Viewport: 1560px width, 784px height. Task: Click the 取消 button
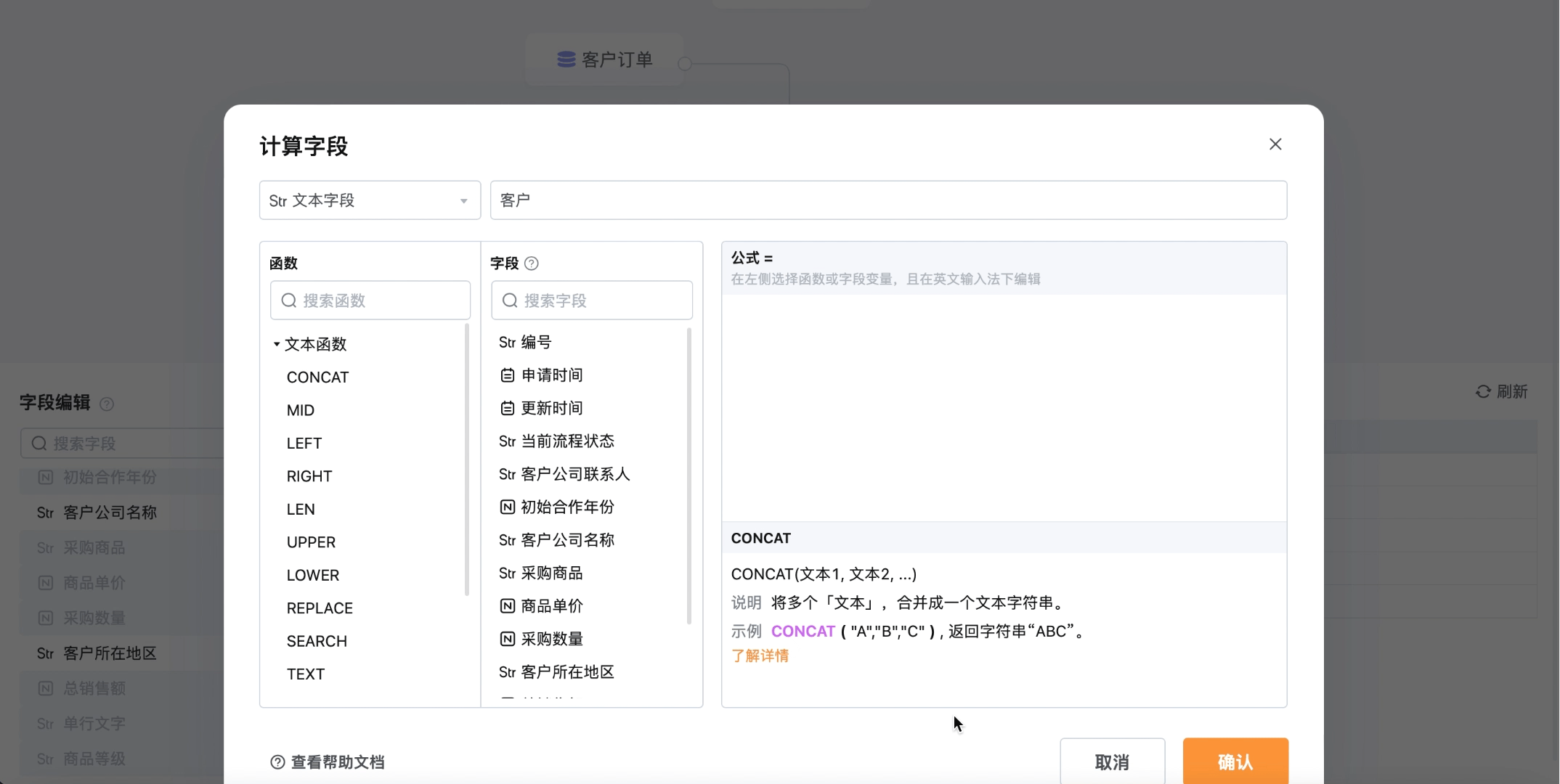click(1112, 762)
